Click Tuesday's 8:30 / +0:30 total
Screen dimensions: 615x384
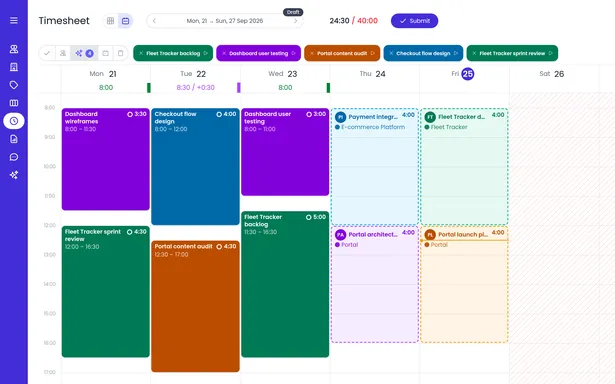(x=195, y=87)
